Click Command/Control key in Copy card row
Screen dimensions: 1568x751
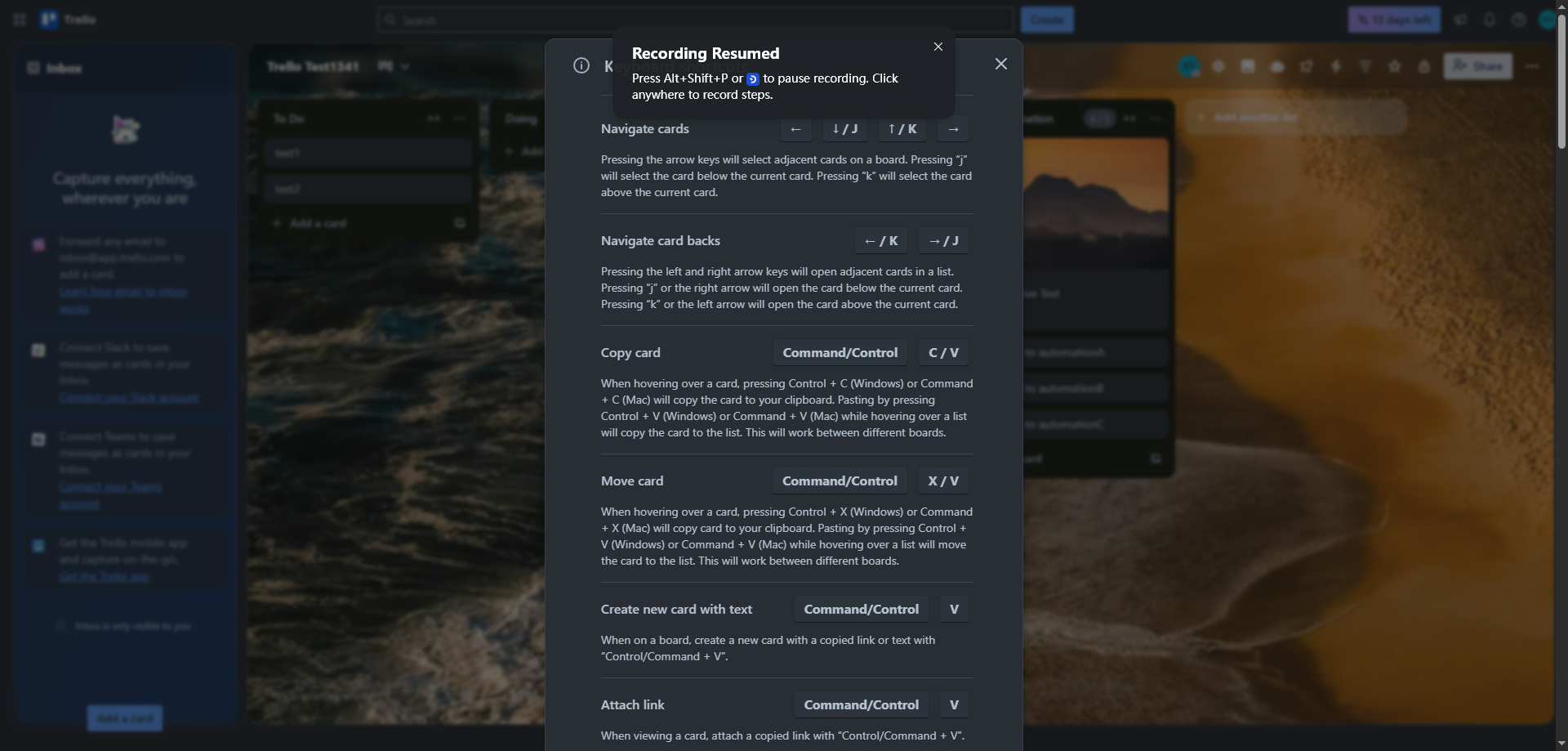tap(840, 353)
